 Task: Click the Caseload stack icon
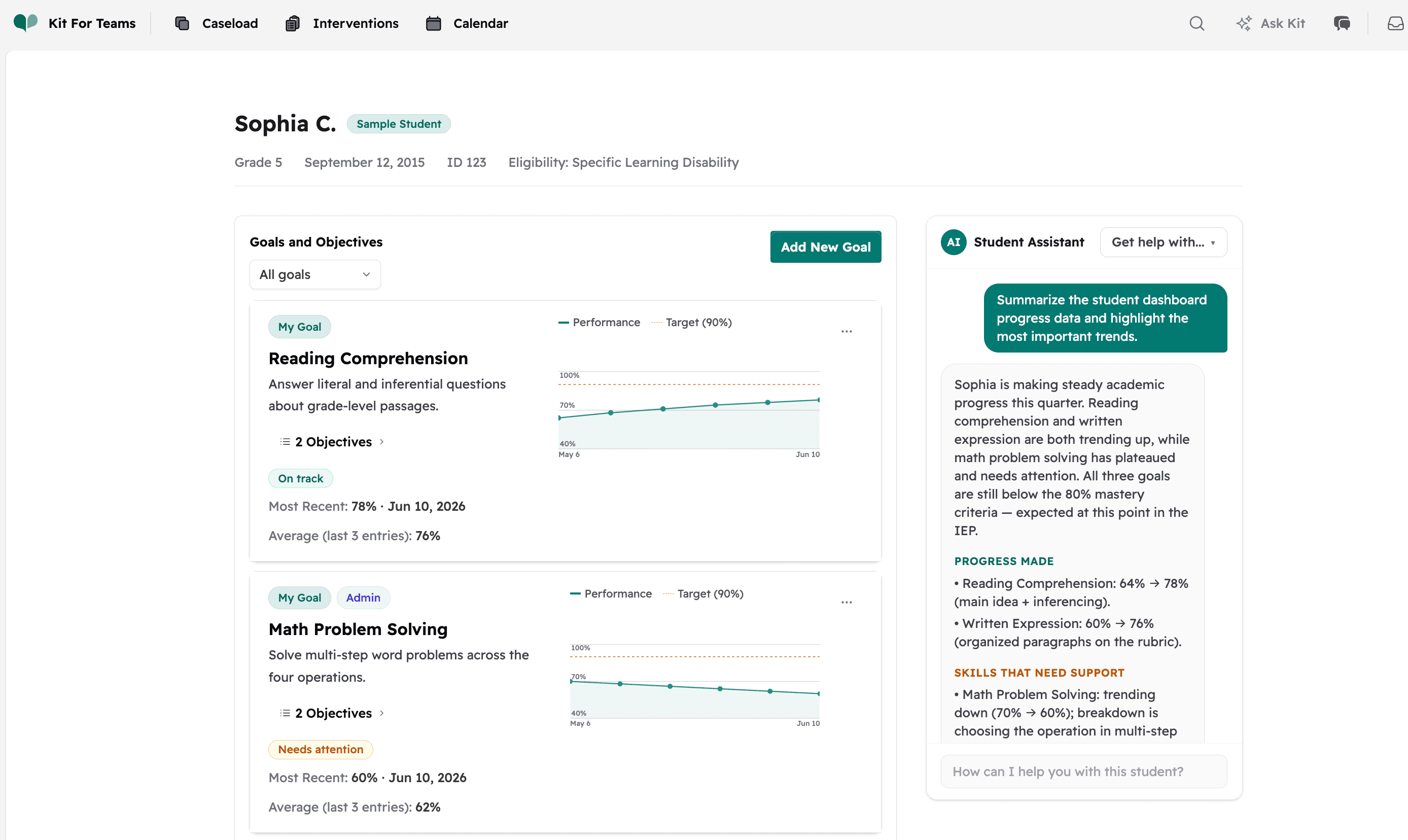(x=182, y=23)
